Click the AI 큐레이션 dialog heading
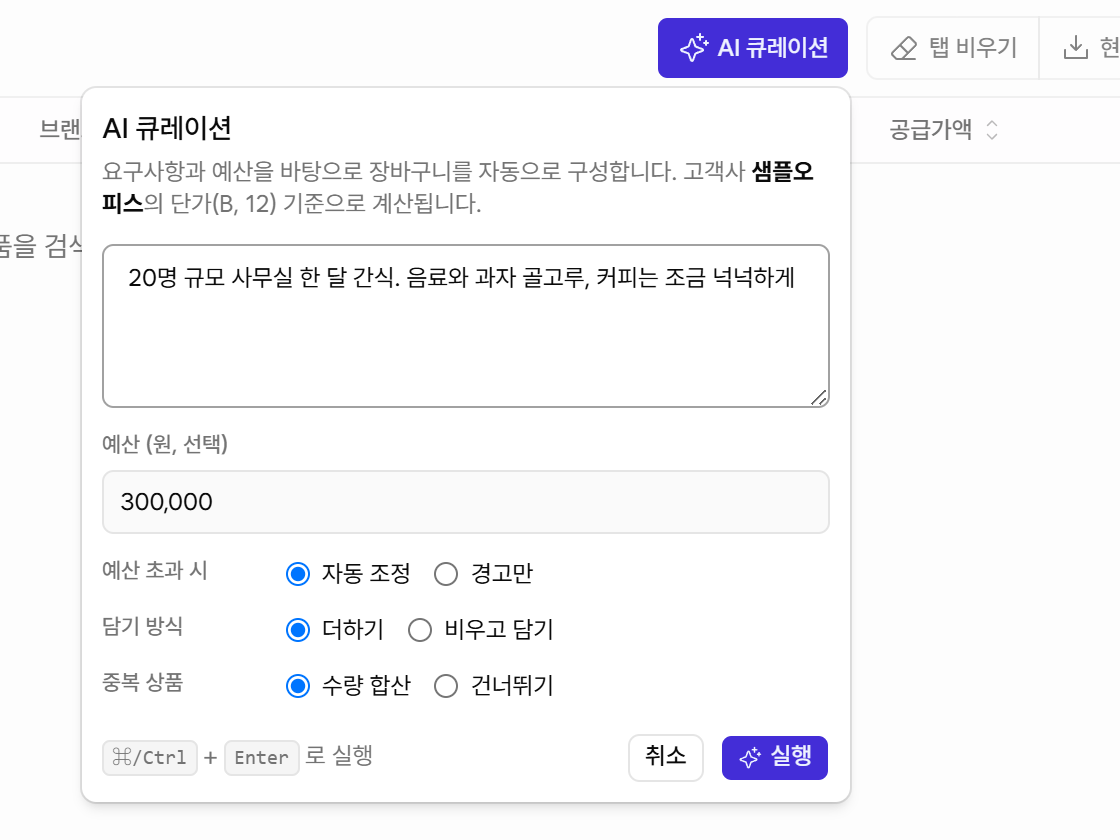The image size is (1120, 840). [x=167, y=129]
